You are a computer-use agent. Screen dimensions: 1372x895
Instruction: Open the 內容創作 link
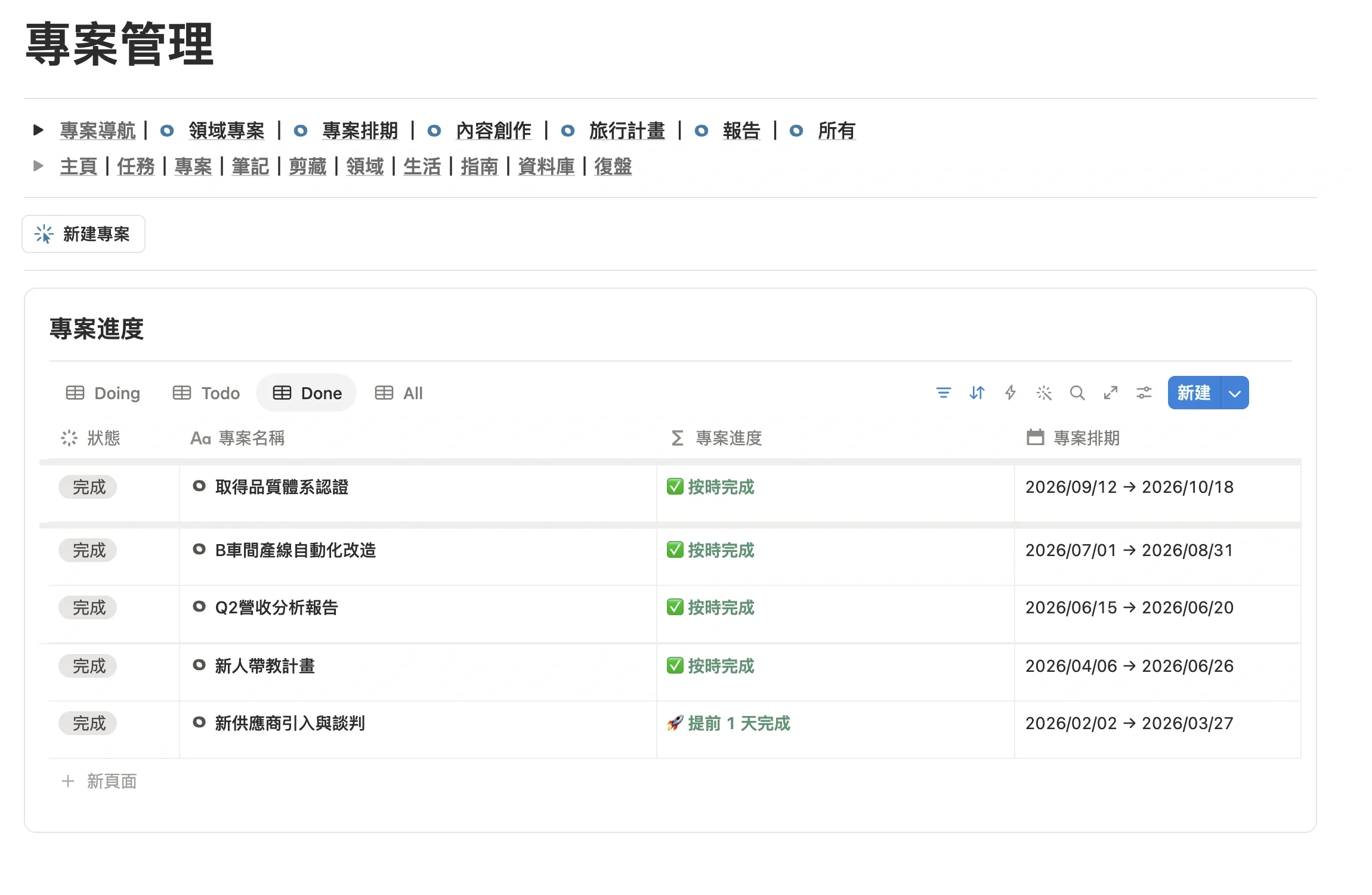pos(494,131)
